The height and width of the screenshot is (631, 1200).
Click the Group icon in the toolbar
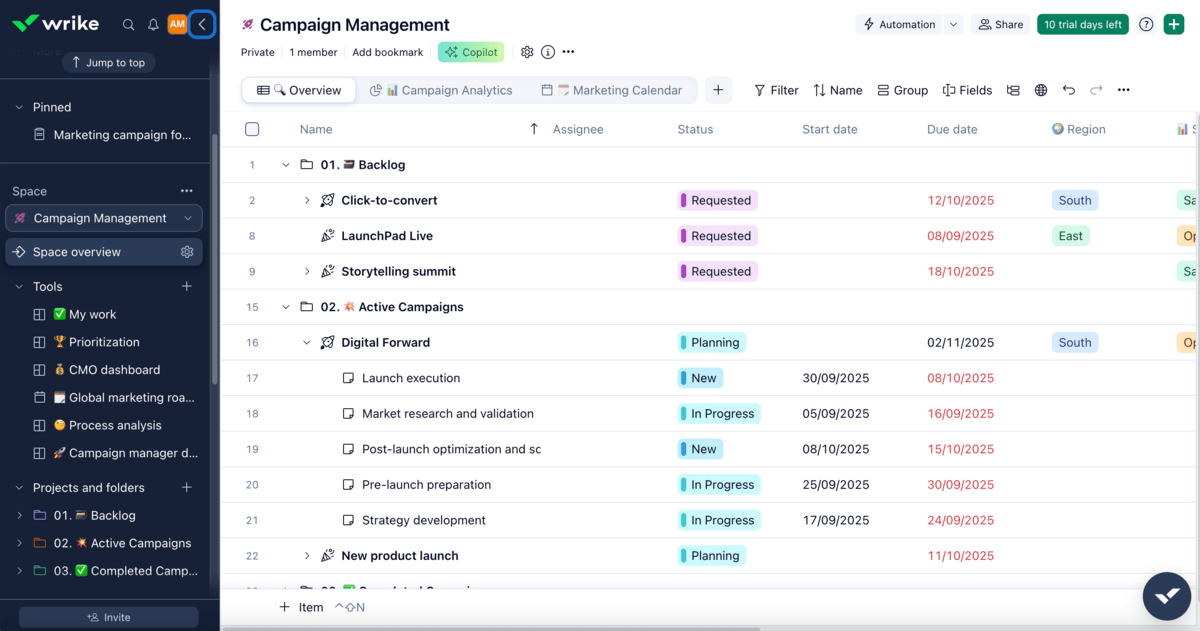tap(901, 90)
